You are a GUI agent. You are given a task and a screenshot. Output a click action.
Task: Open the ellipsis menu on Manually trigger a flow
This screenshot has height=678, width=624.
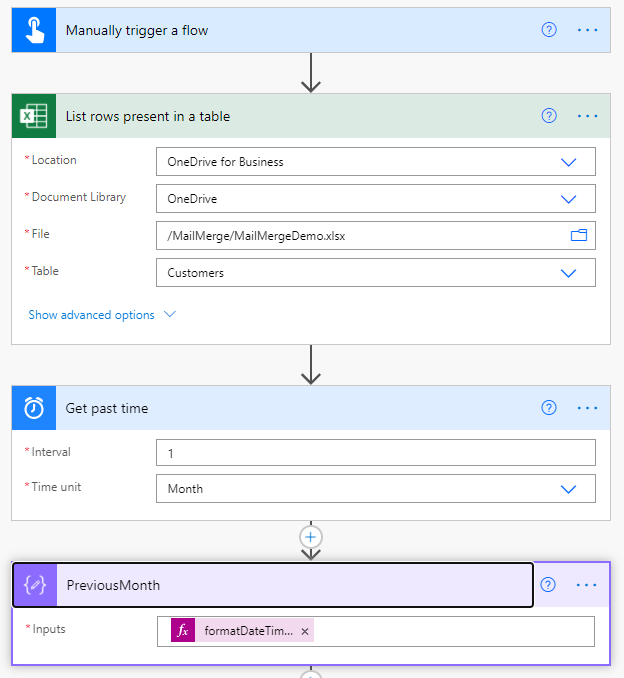588,30
